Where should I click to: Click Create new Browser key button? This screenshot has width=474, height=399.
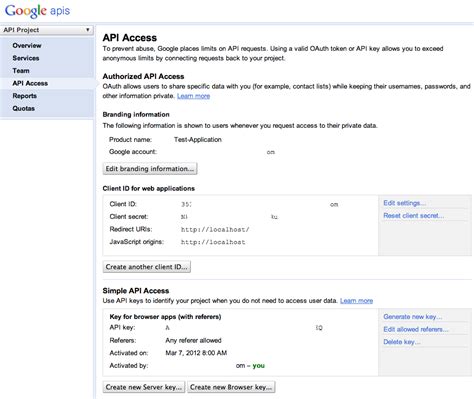pyautogui.click(x=231, y=387)
